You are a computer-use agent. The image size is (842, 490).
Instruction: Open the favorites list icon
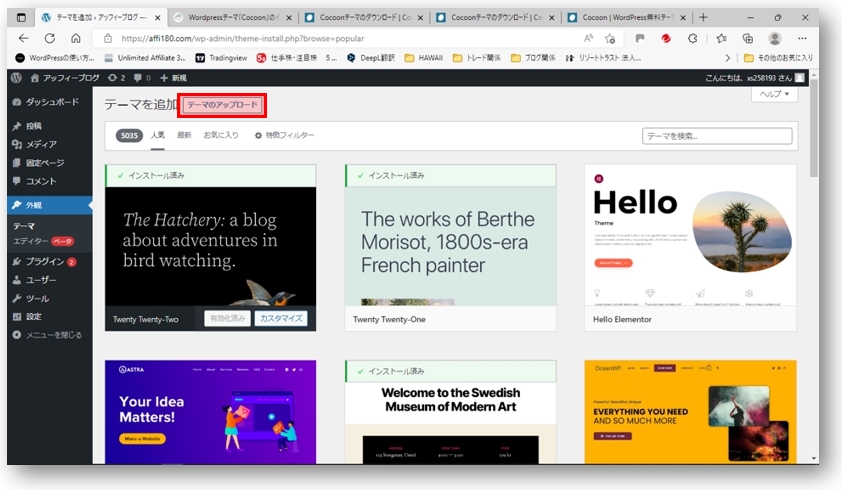point(721,38)
